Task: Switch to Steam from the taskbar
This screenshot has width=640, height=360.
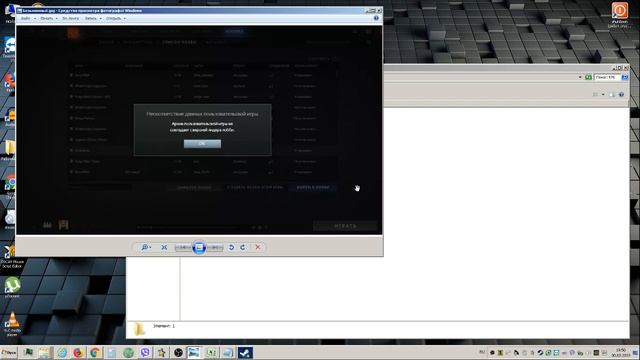Action: (x=245, y=352)
